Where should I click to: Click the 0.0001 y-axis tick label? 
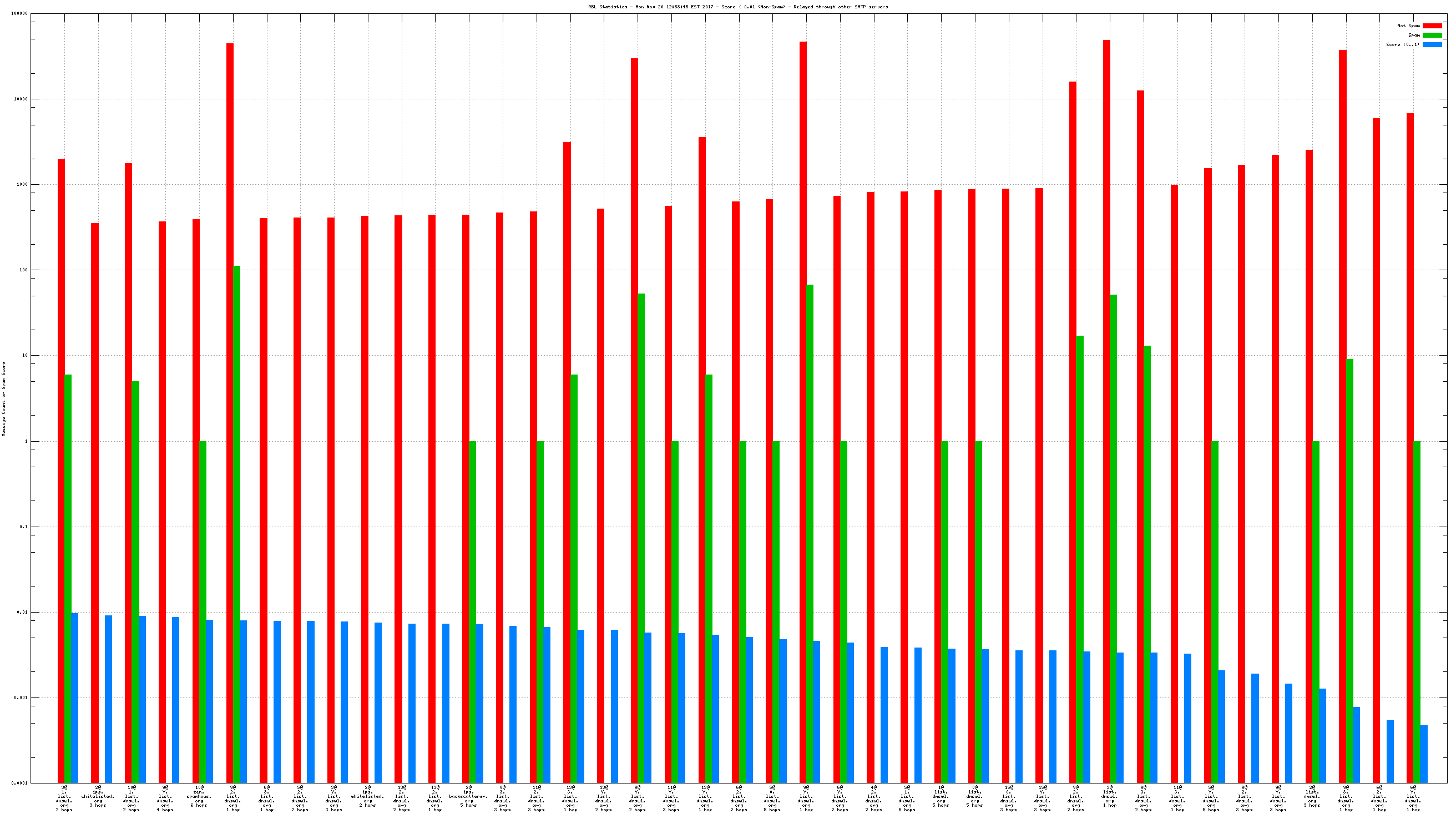[19, 783]
